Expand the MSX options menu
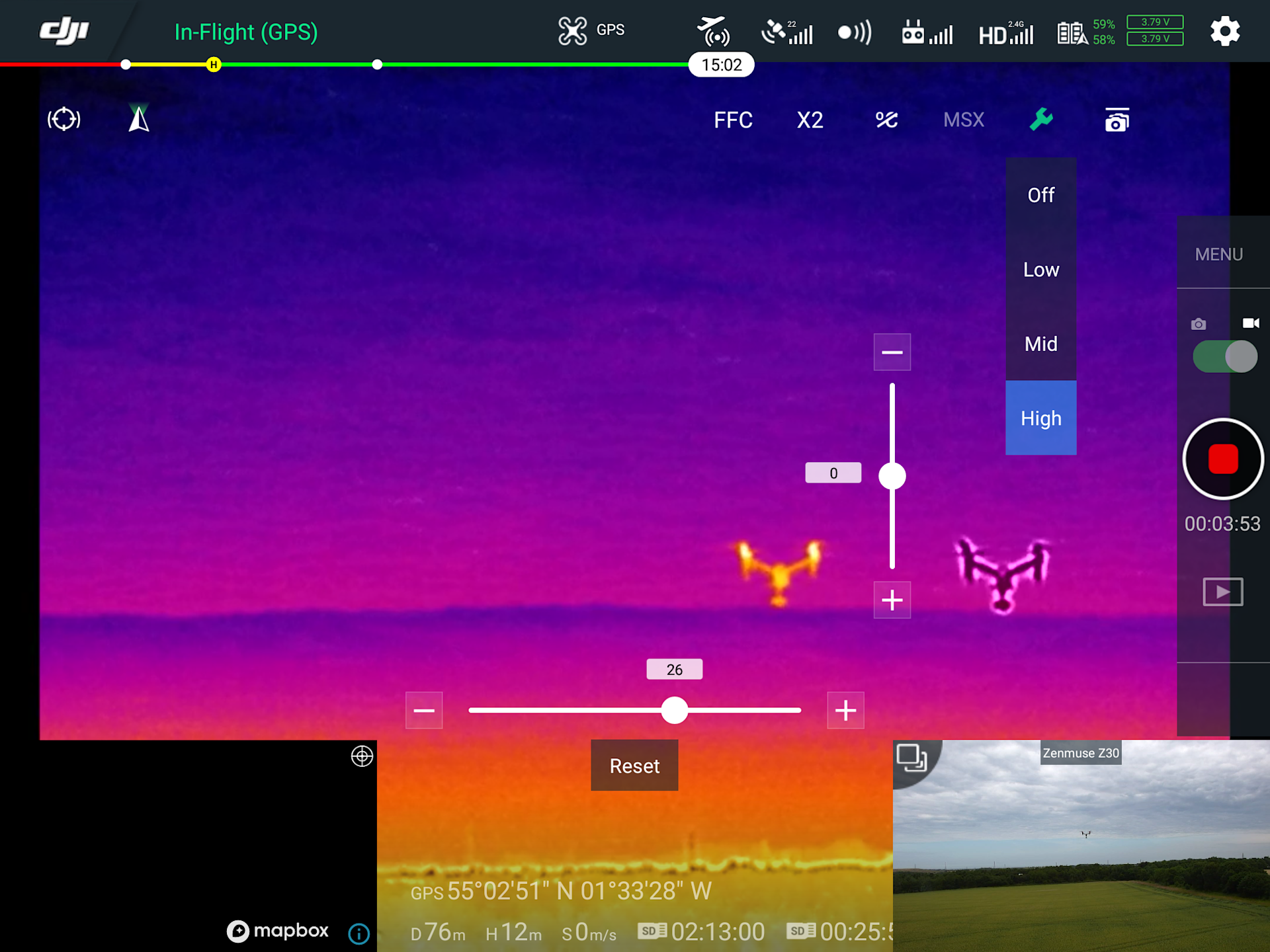Screen dimensions: 1270x952 (x=963, y=120)
